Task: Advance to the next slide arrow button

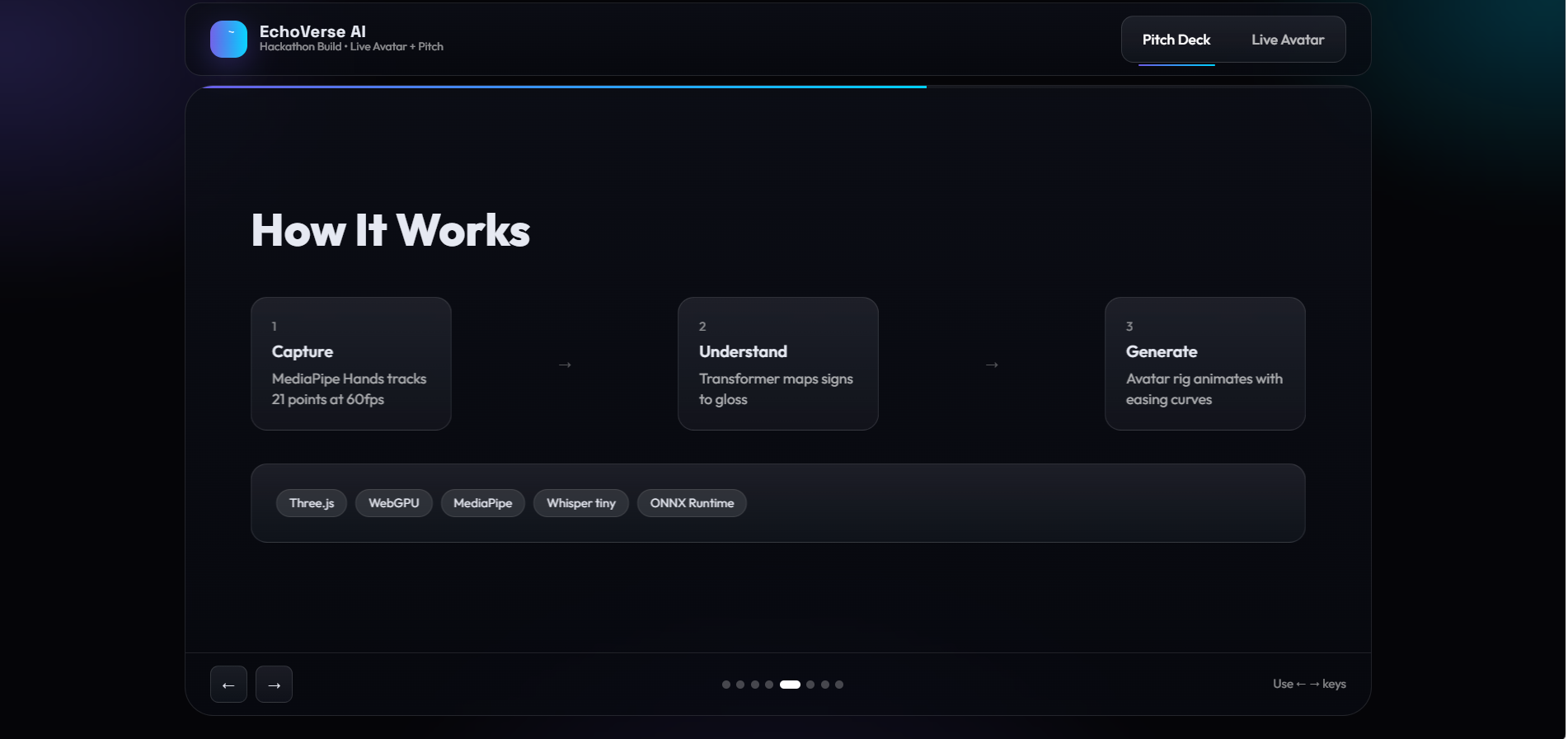Action: (x=274, y=685)
